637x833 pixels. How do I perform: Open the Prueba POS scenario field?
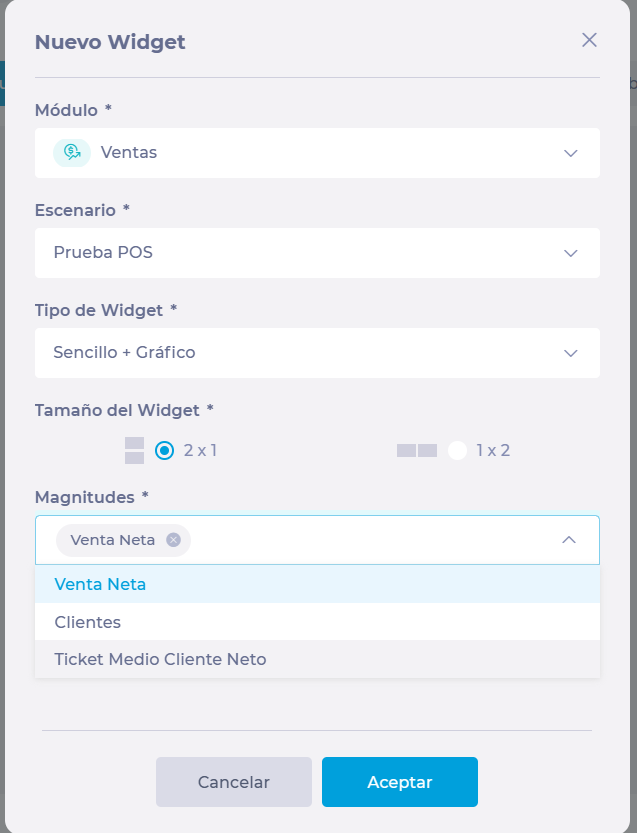click(317, 253)
